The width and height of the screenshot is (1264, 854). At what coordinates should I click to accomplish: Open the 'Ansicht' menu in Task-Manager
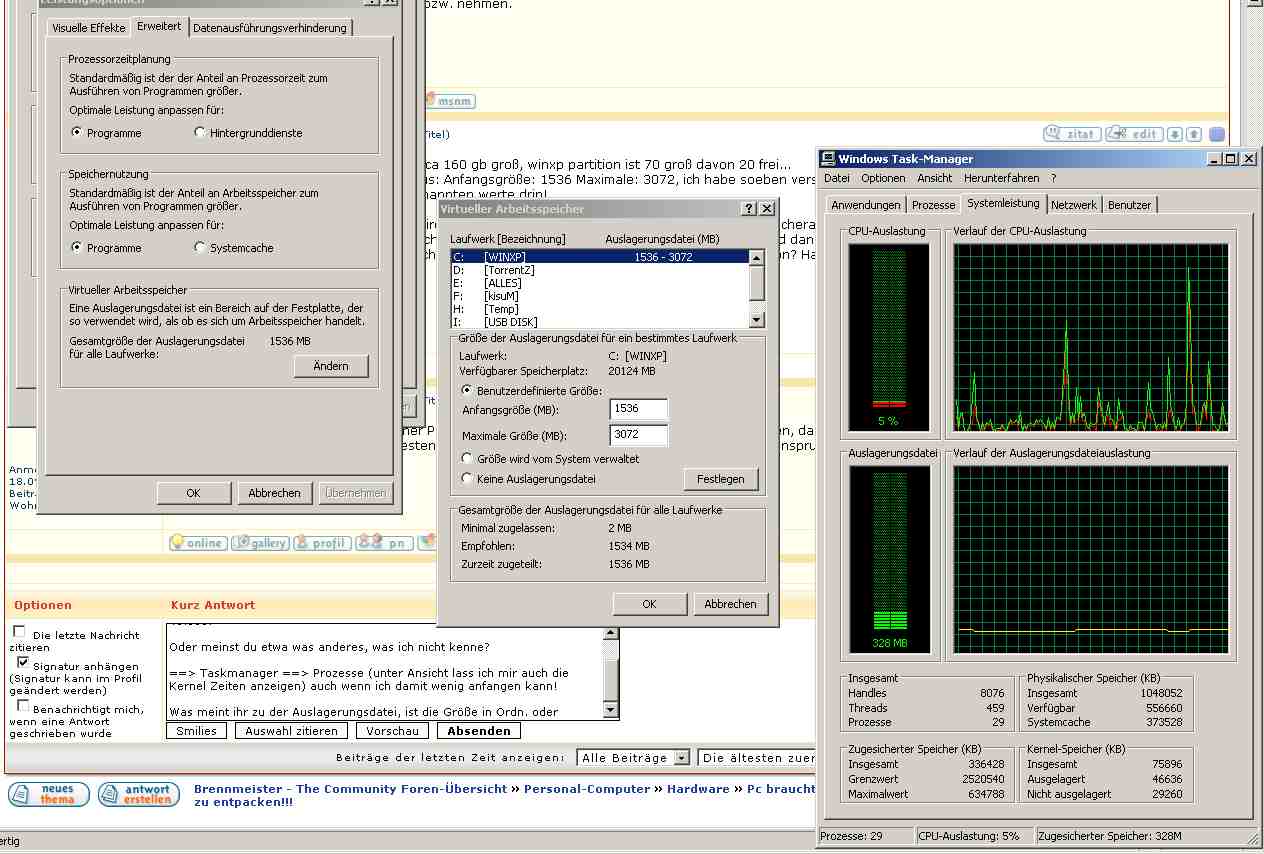pos(934,178)
